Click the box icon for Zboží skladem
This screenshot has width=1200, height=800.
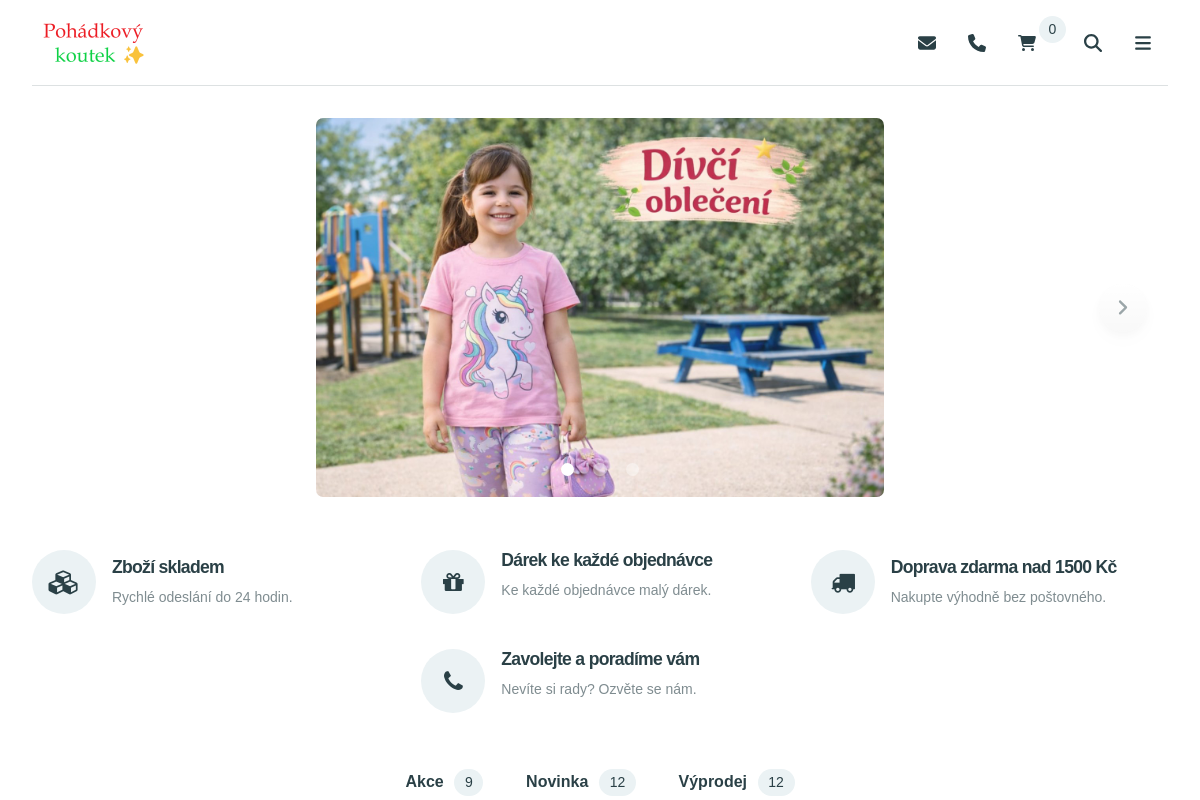tap(64, 582)
